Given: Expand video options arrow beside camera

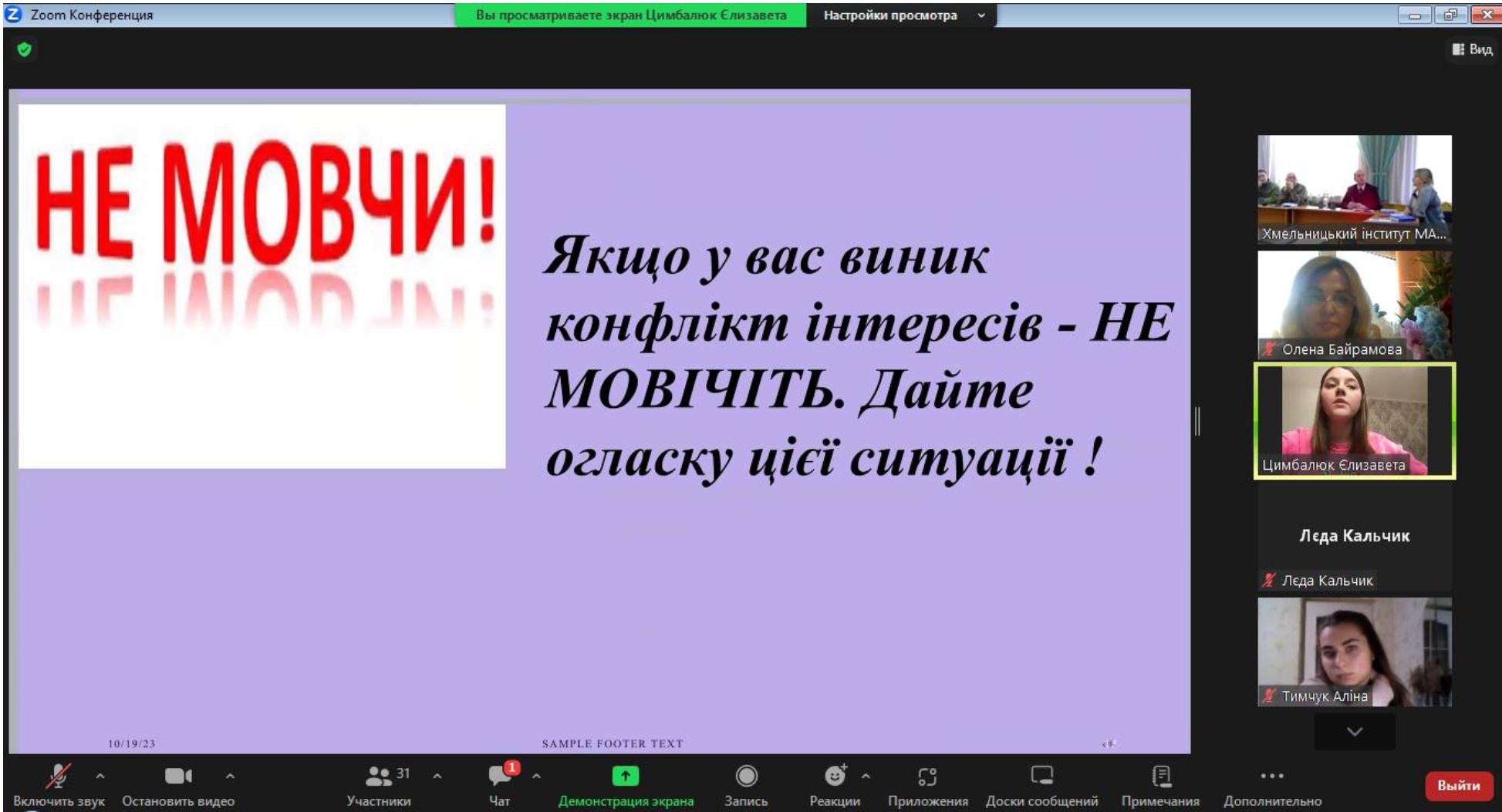Looking at the screenshot, I should [x=230, y=776].
